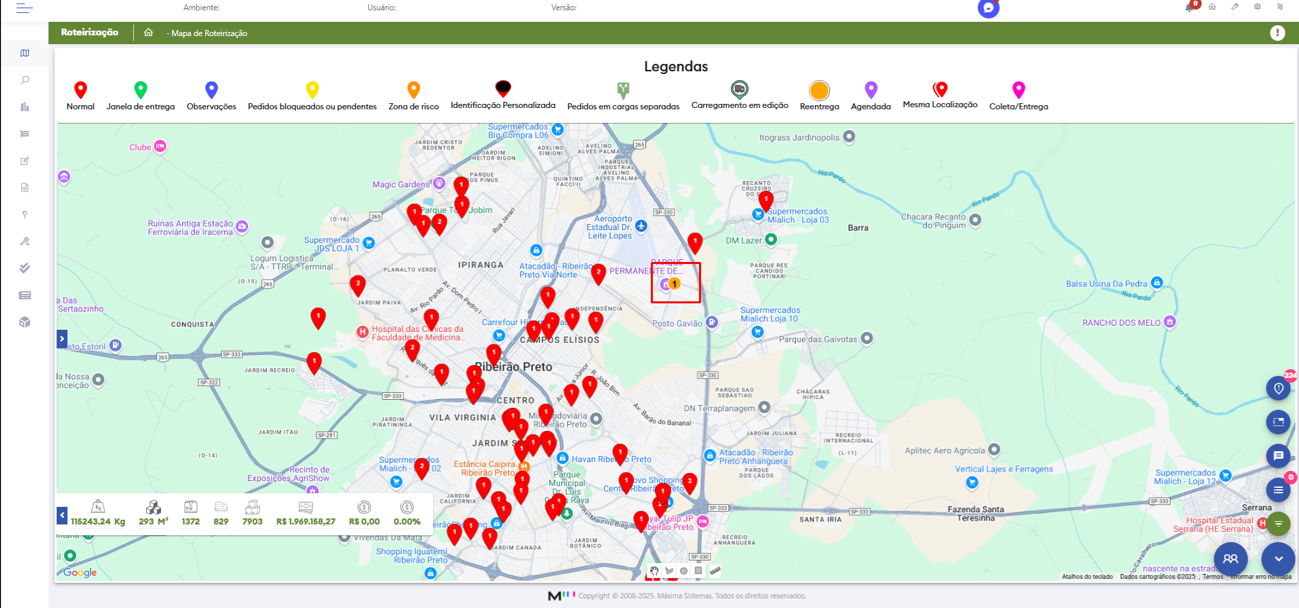Click the Google logo on the map
This screenshot has height=608, width=1299.
(x=80, y=573)
